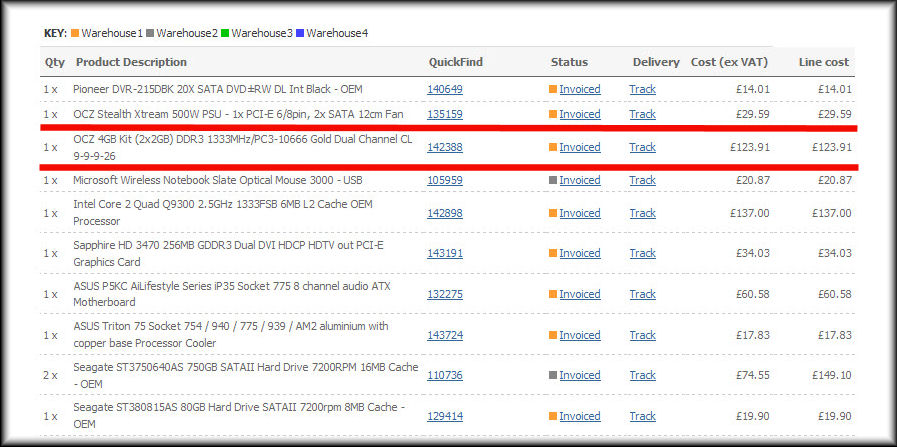897x447 pixels.
Task: Track delivery of Seagate 80GB drive
Action: pyautogui.click(x=642, y=416)
